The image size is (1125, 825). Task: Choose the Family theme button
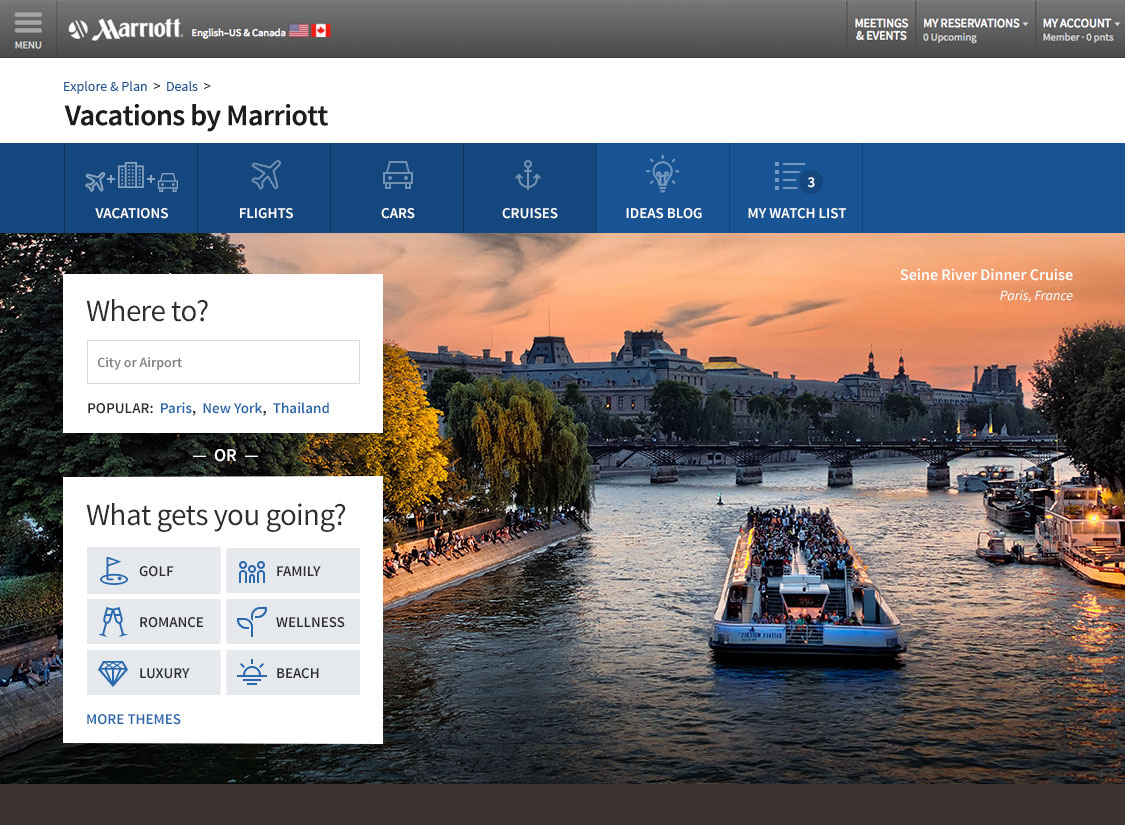pyautogui.click(x=293, y=571)
